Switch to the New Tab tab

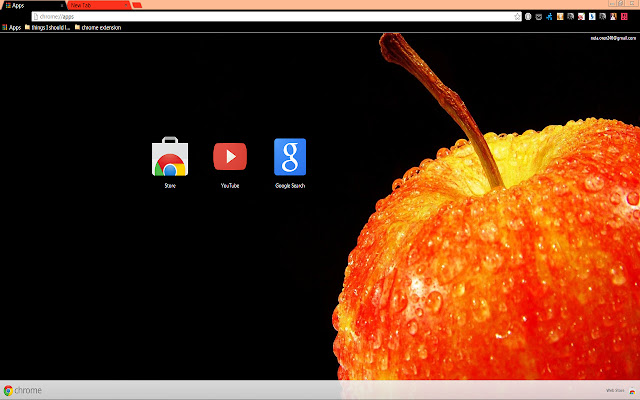pos(95,5)
